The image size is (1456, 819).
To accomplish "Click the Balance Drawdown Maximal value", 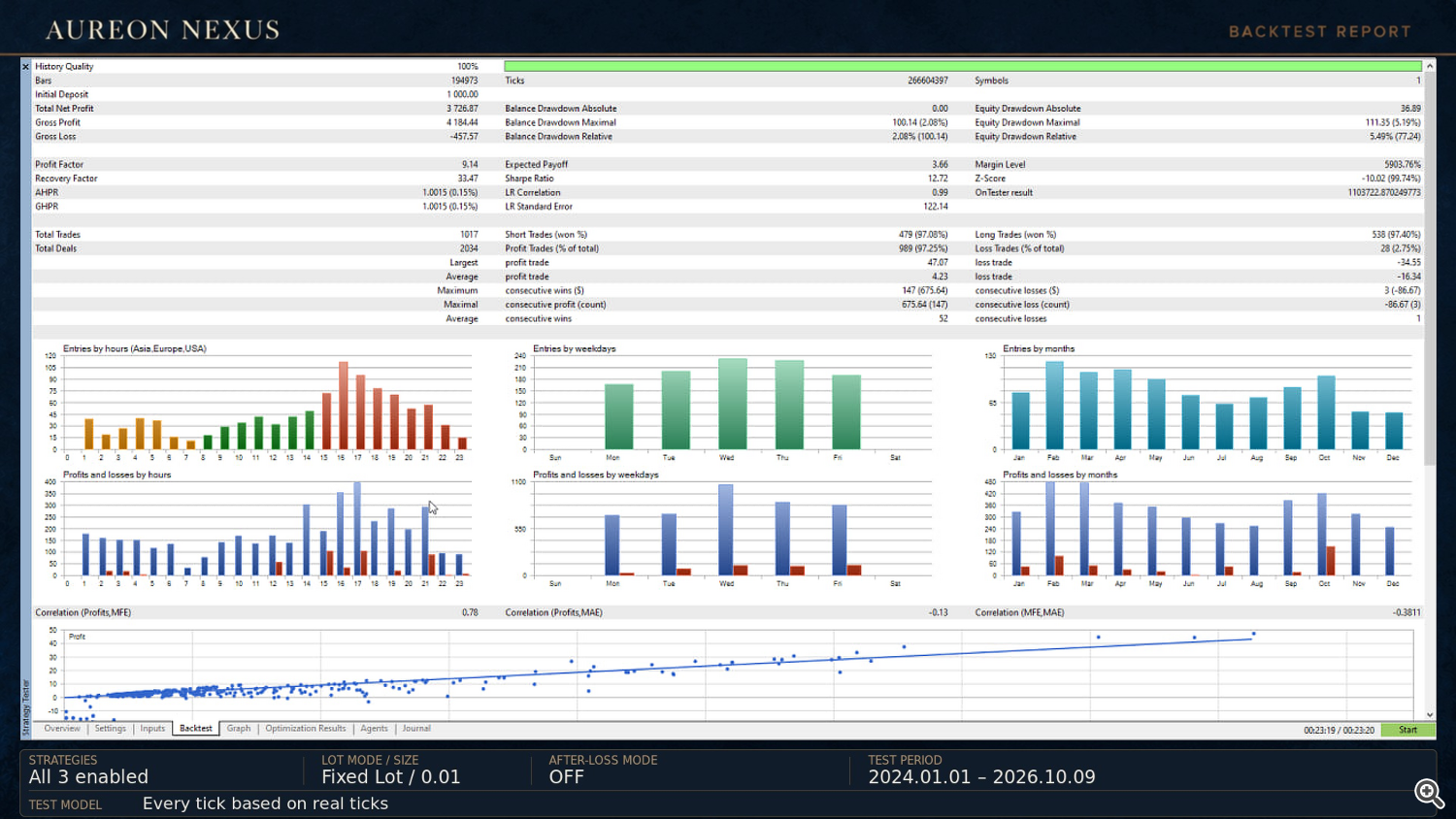I will pos(920,123).
